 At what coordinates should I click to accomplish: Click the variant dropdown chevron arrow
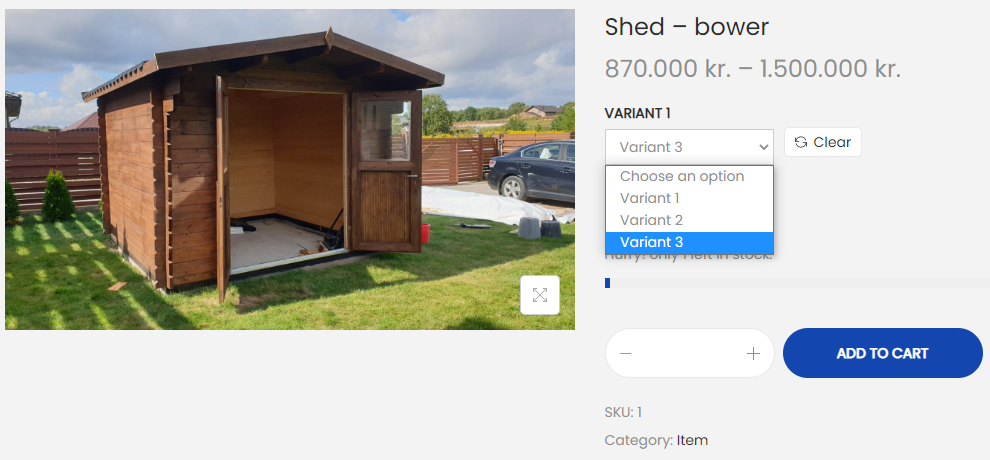click(763, 147)
